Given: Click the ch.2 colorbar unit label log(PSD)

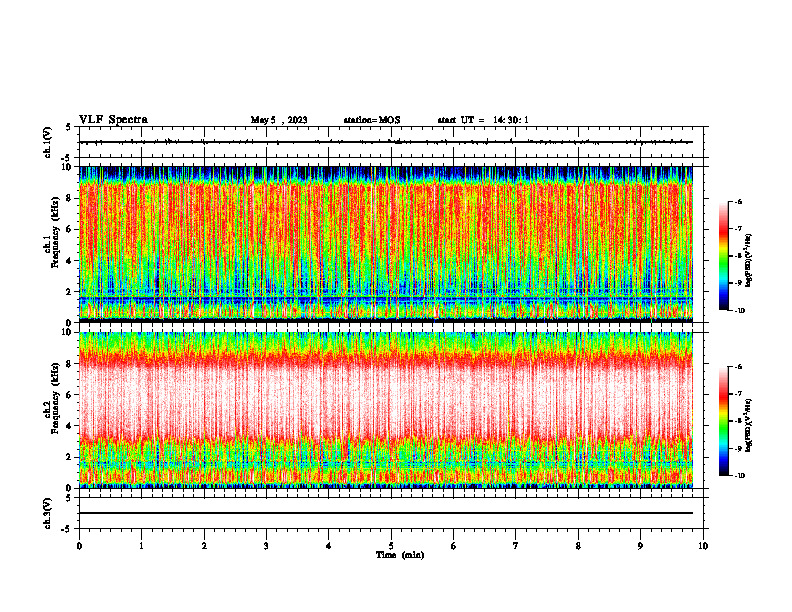Looking at the screenshot, I should (x=749, y=425).
